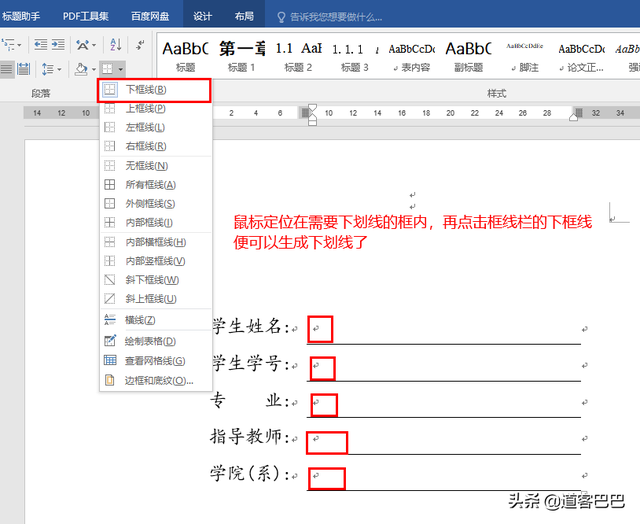Image resolution: width=640 pixels, height=524 pixels.
Task: Apply 内部横框线(H) inside horizontal border
Action: [155, 242]
